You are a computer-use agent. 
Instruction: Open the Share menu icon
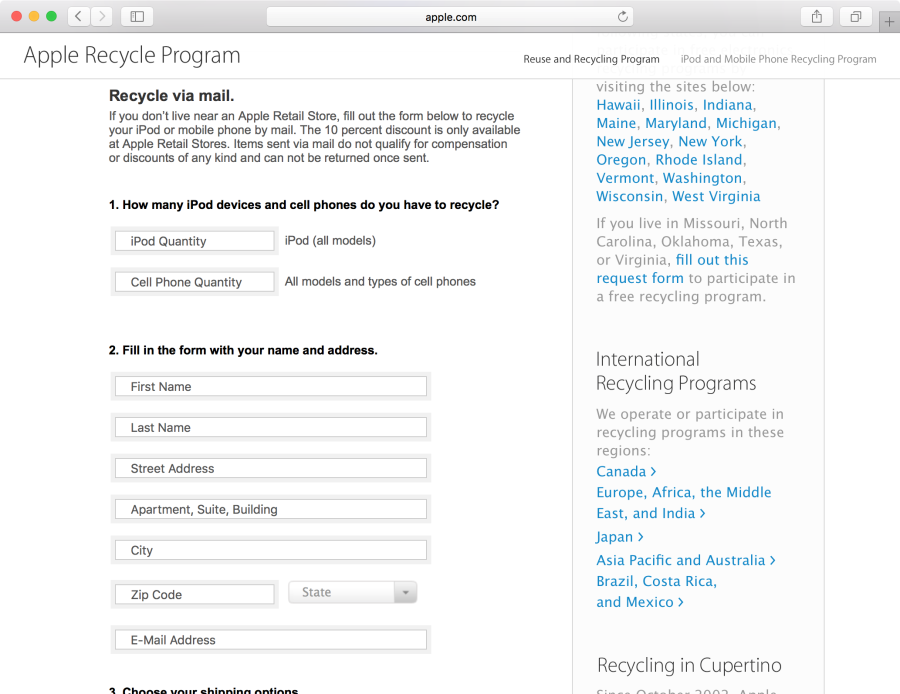tap(817, 17)
